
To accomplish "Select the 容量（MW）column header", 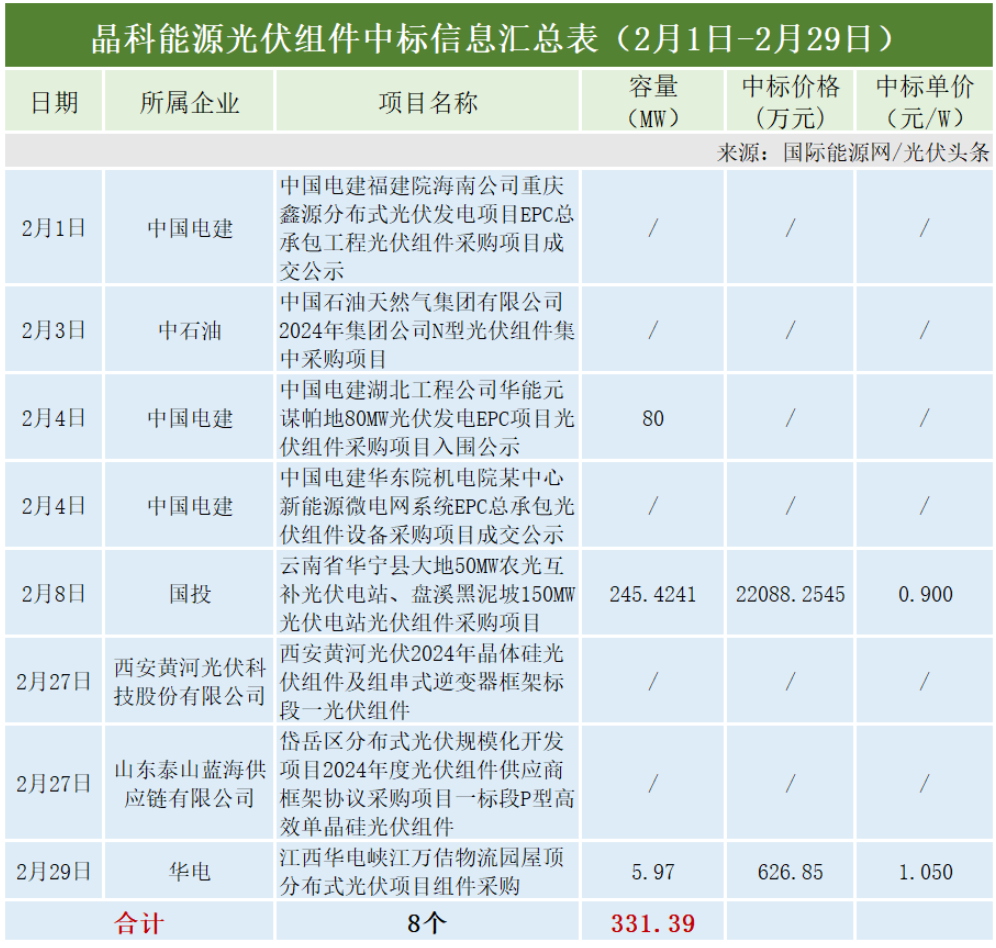I will pyautogui.click(x=653, y=102).
